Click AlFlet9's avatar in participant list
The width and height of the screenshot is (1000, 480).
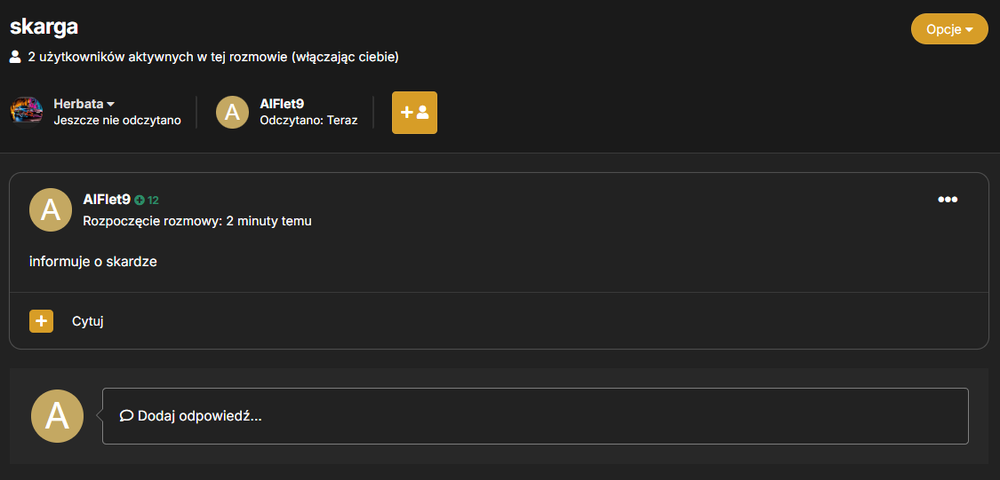pos(232,112)
